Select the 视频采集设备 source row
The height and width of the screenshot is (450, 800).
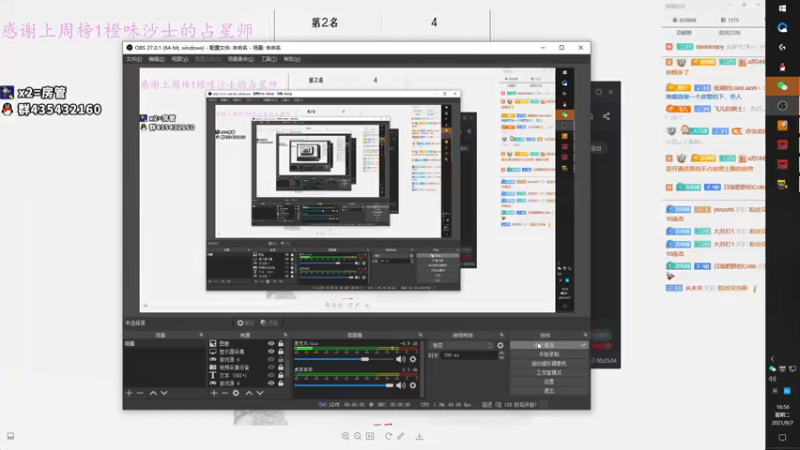coord(248,367)
